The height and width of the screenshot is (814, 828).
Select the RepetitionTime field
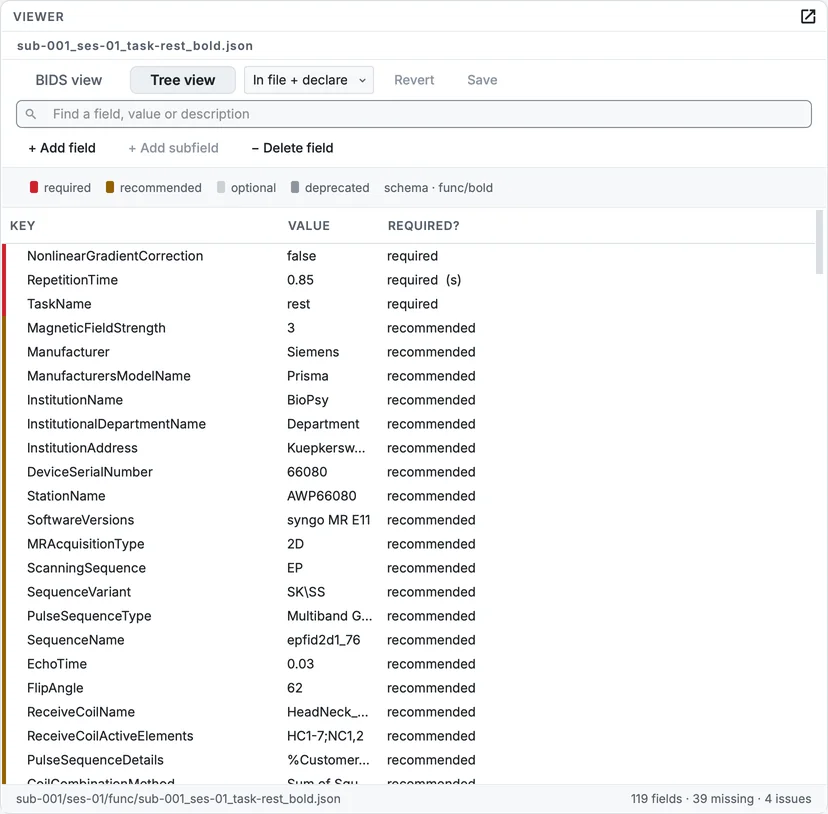click(72, 280)
